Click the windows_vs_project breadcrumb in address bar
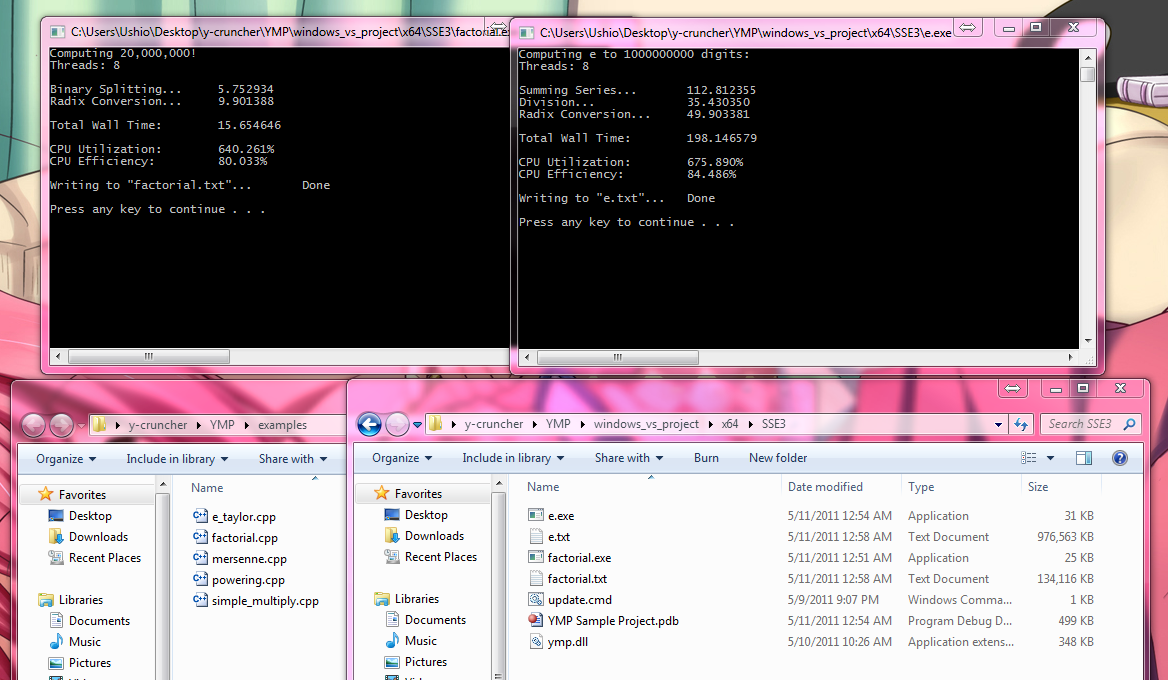 coord(645,424)
